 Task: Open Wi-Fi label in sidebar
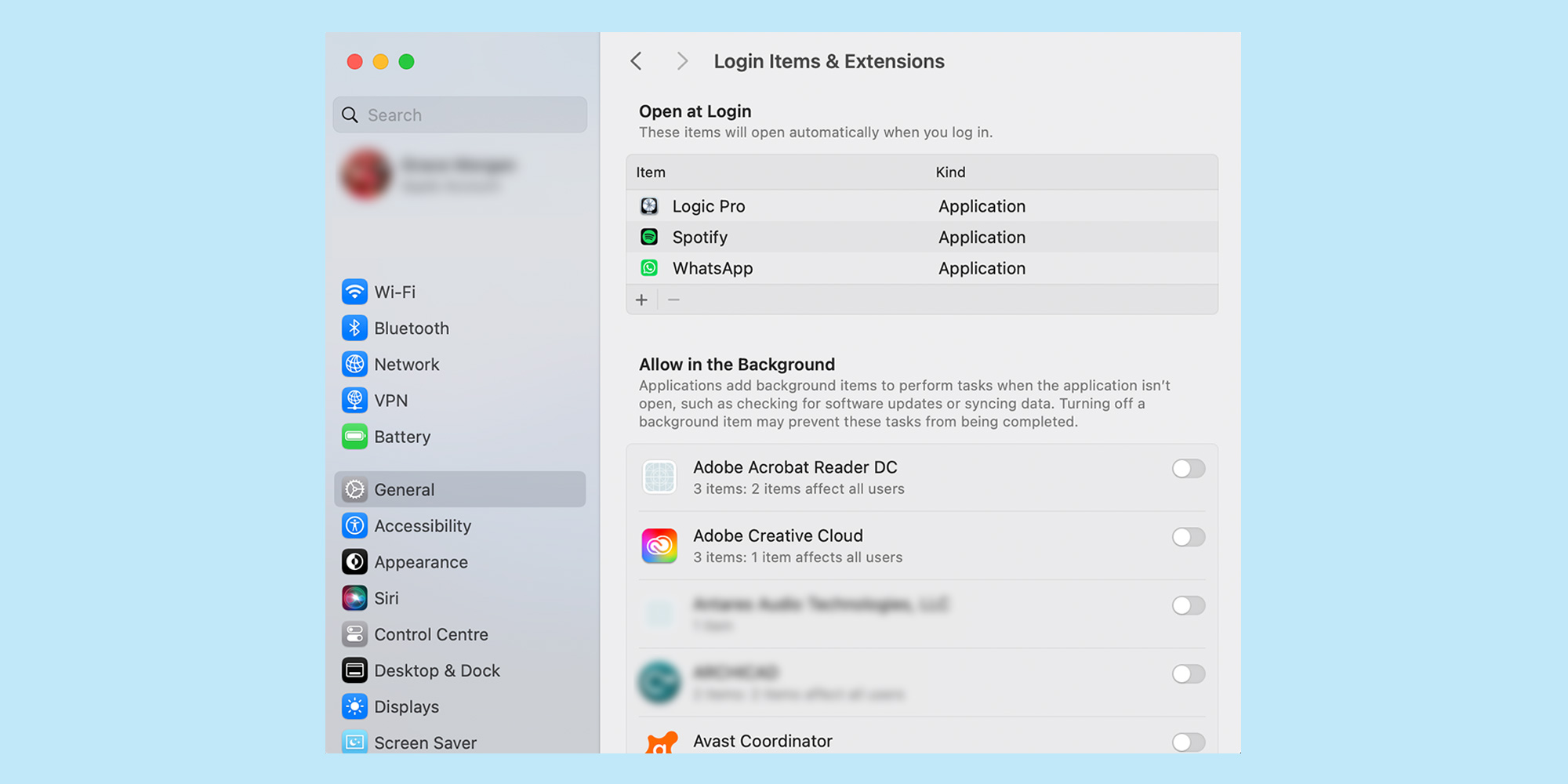pos(395,292)
